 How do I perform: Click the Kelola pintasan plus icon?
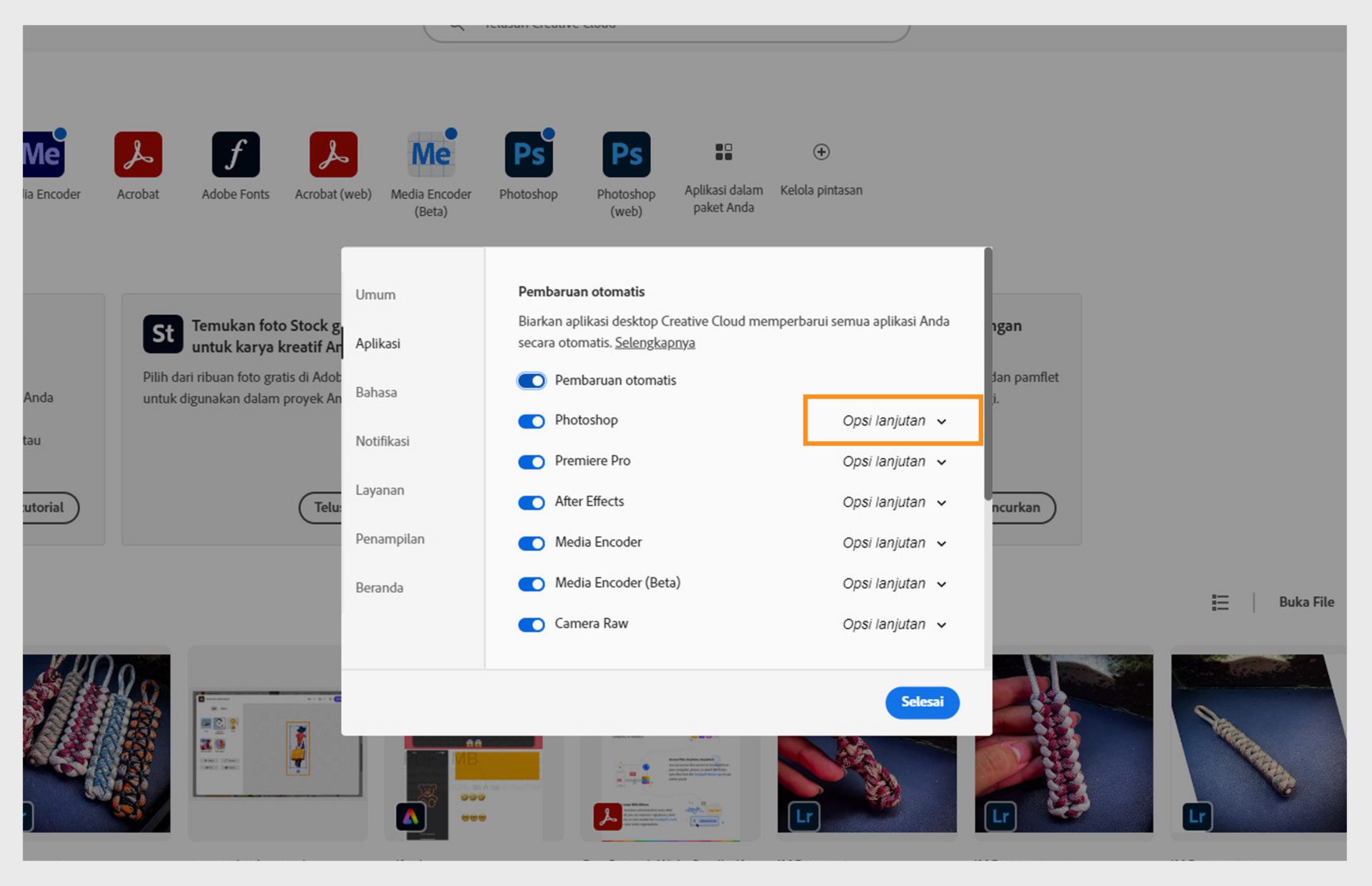coord(821,151)
